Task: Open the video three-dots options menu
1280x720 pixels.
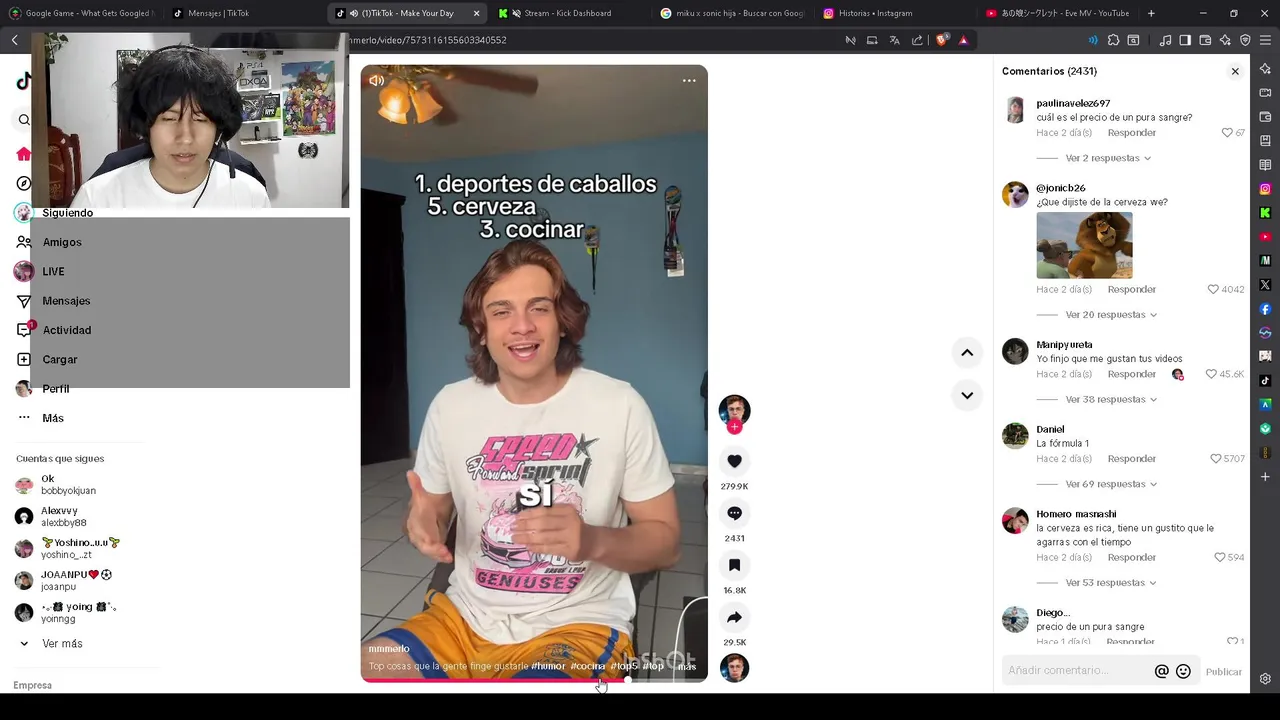Action: (689, 81)
